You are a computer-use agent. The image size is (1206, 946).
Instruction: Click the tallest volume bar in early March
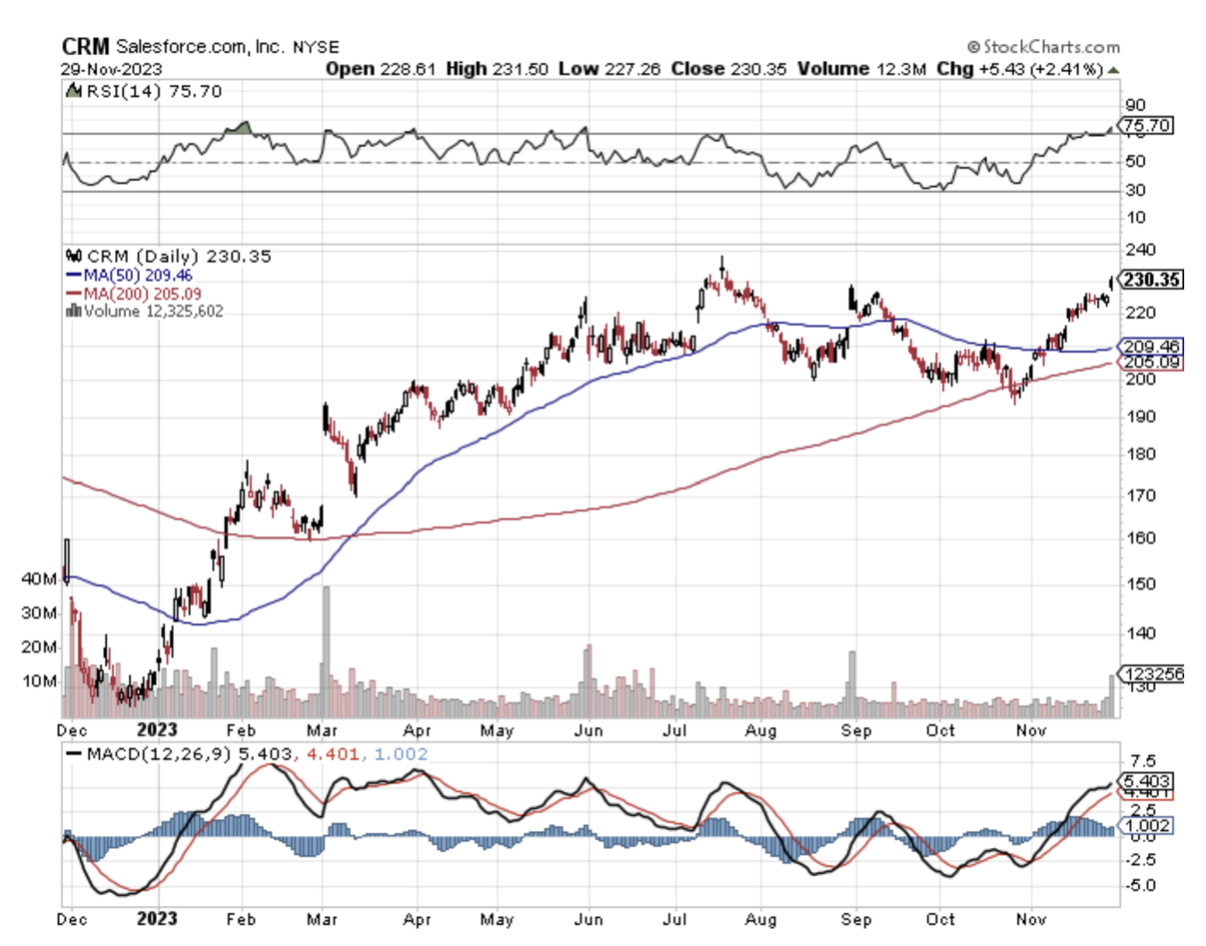click(325, 652)
